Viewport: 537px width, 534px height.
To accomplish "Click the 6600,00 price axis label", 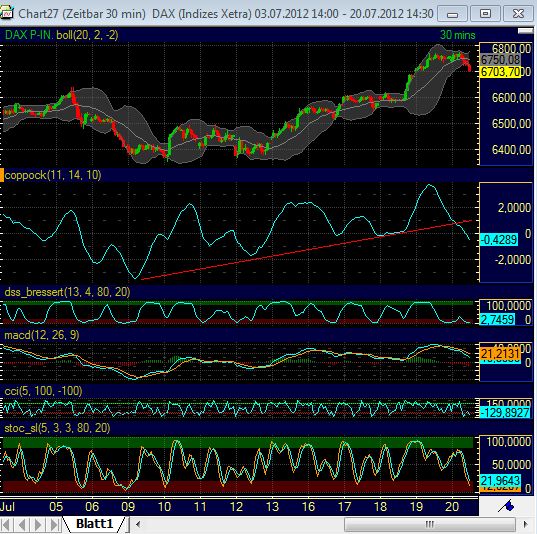I will coord(511,98).
